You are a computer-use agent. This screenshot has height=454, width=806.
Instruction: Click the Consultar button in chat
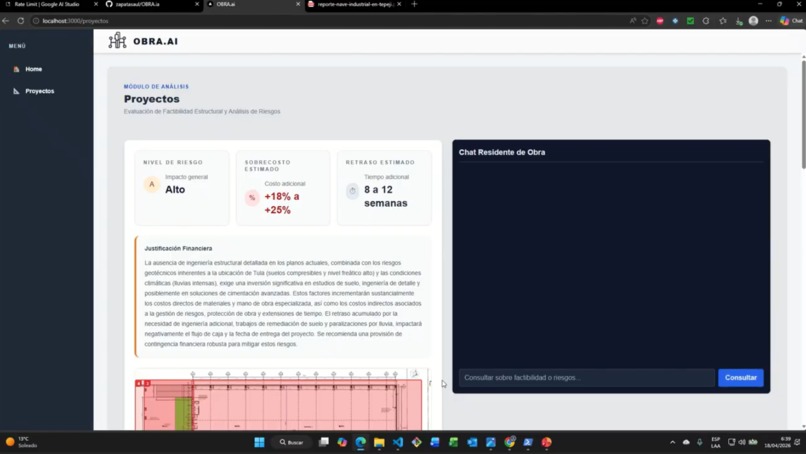740,377
